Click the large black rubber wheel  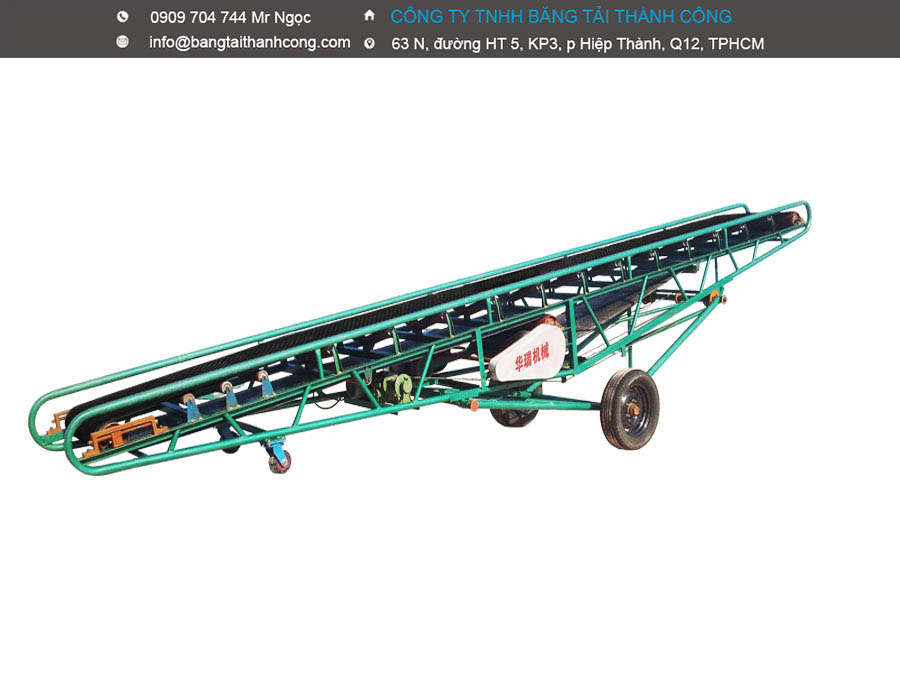tap(629, 409)
